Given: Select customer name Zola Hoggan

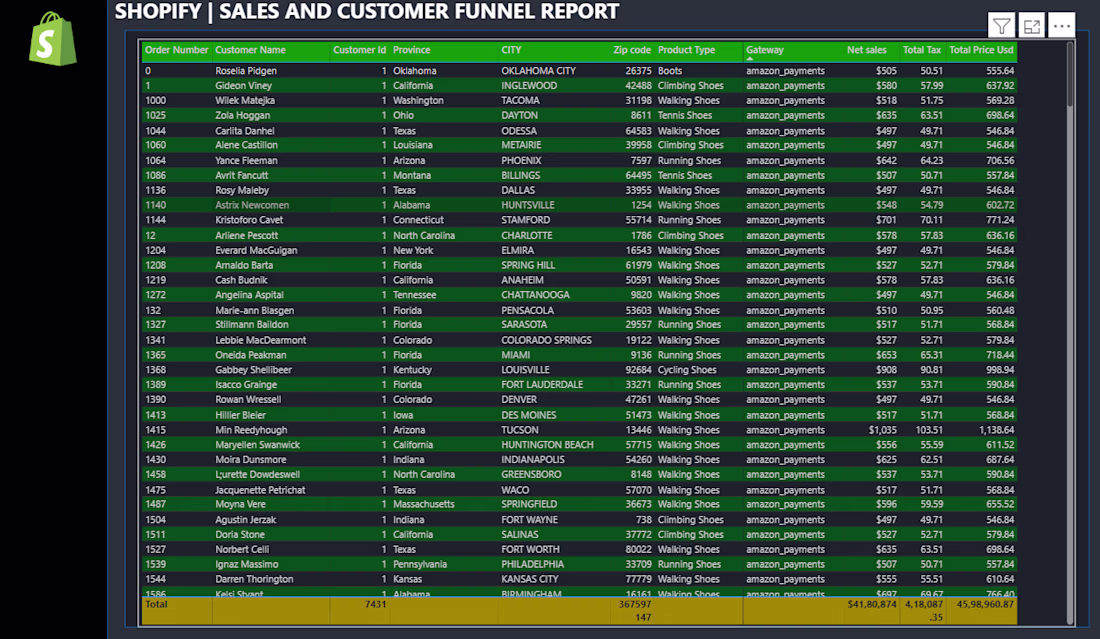Looking at the screenshot, I should (242, 115).
